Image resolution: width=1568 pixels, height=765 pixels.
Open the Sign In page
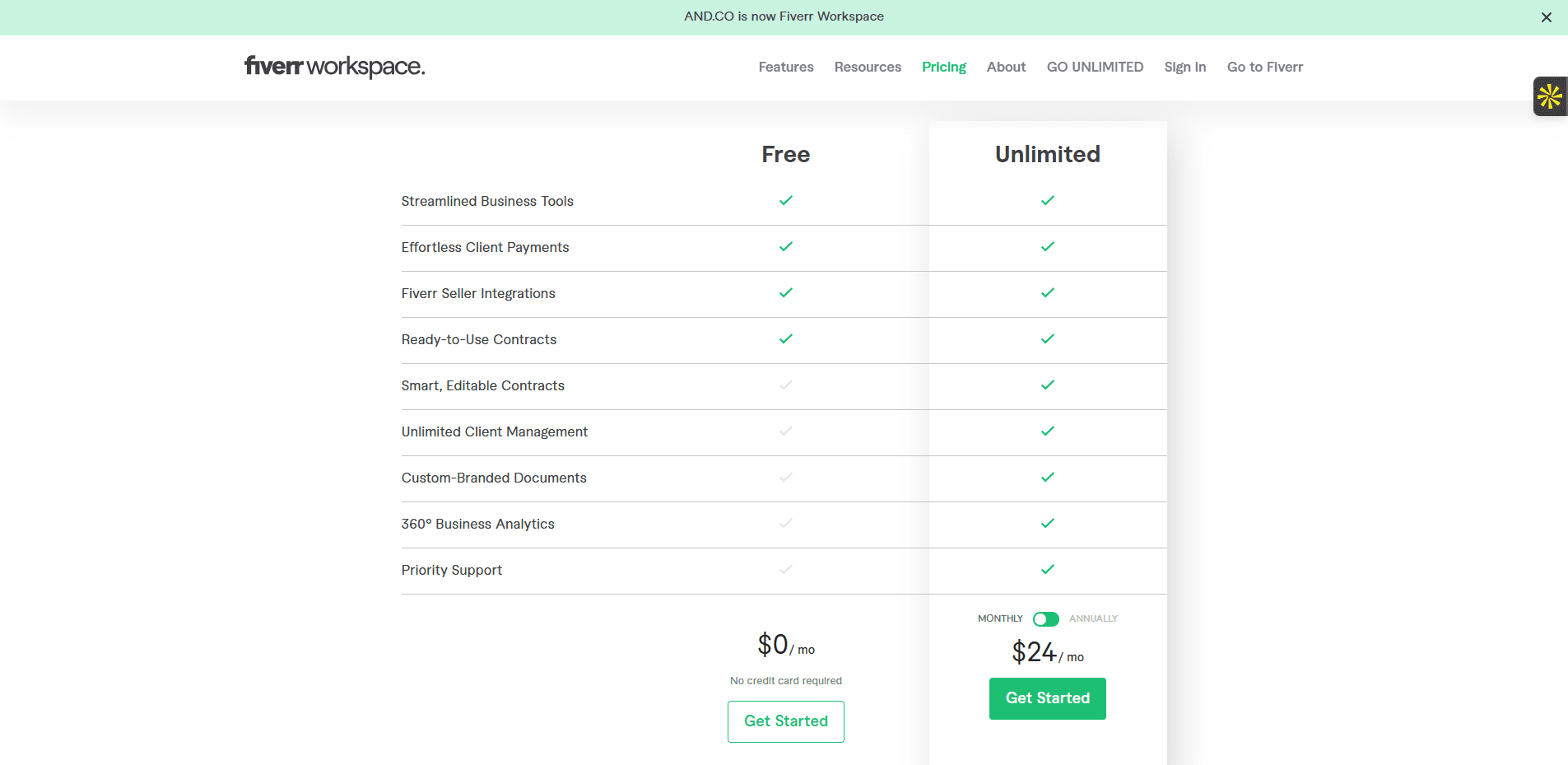pyautogui.click(x=1185, y=67)
